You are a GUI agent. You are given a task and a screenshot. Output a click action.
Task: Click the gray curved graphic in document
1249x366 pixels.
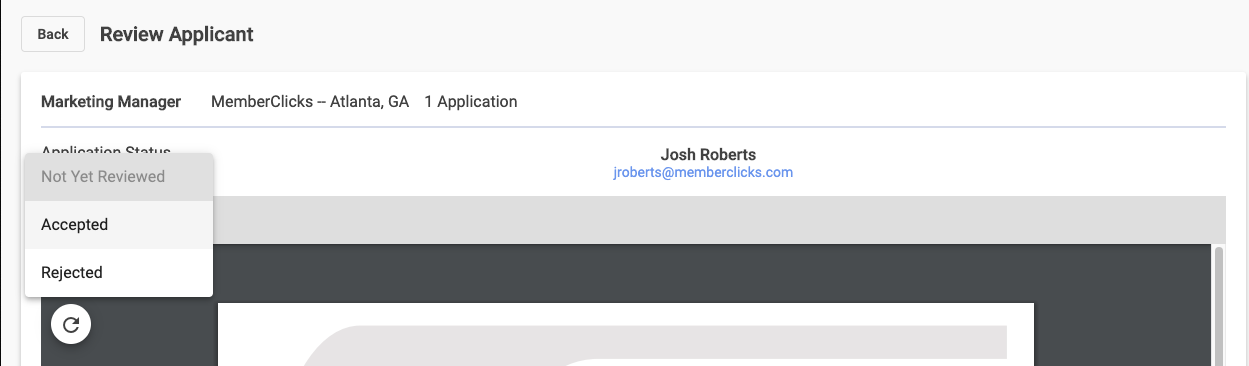click(x=650, y=346)
